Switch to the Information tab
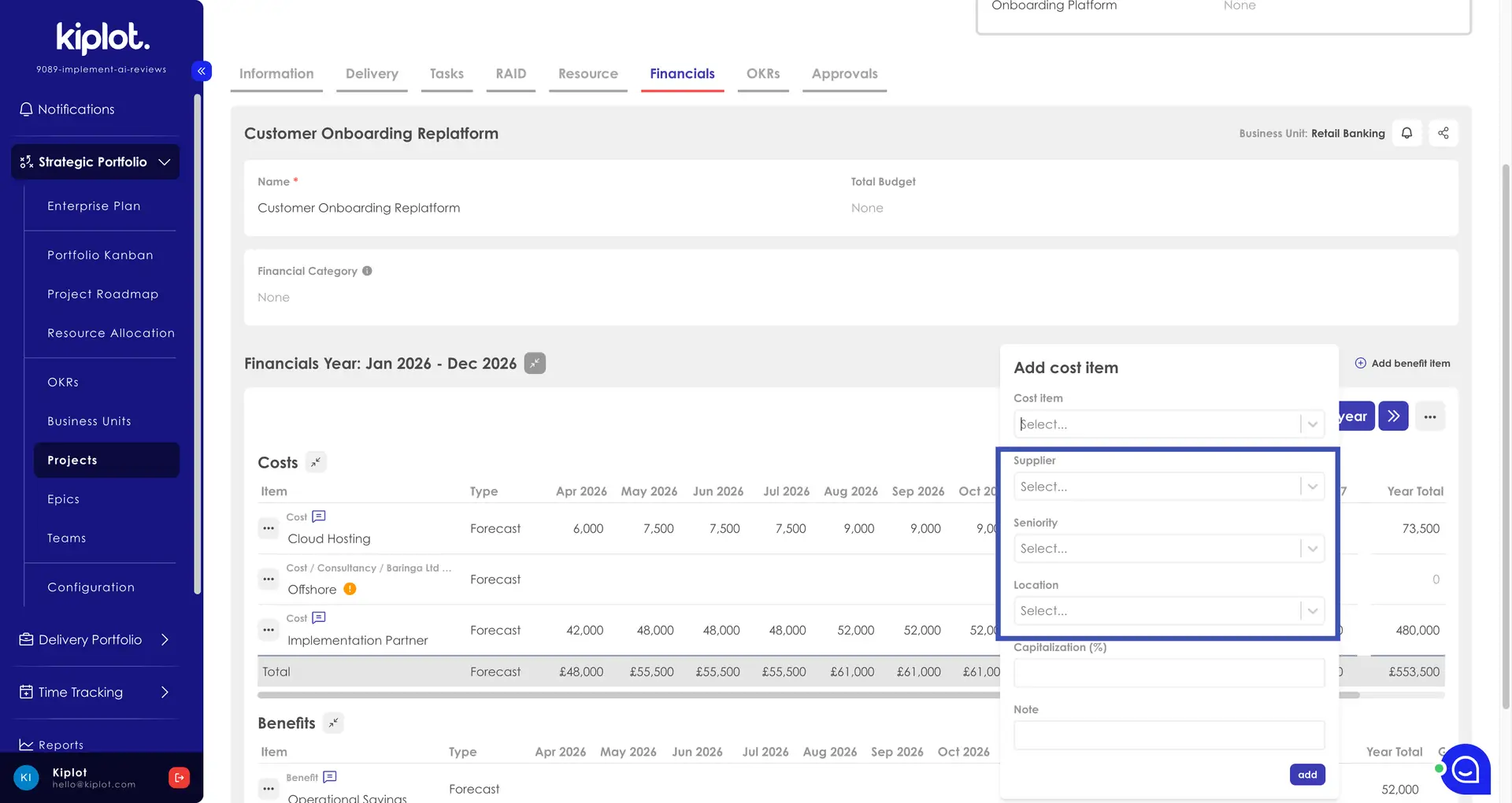This screenshot has height=803, width=1512. 276,74
